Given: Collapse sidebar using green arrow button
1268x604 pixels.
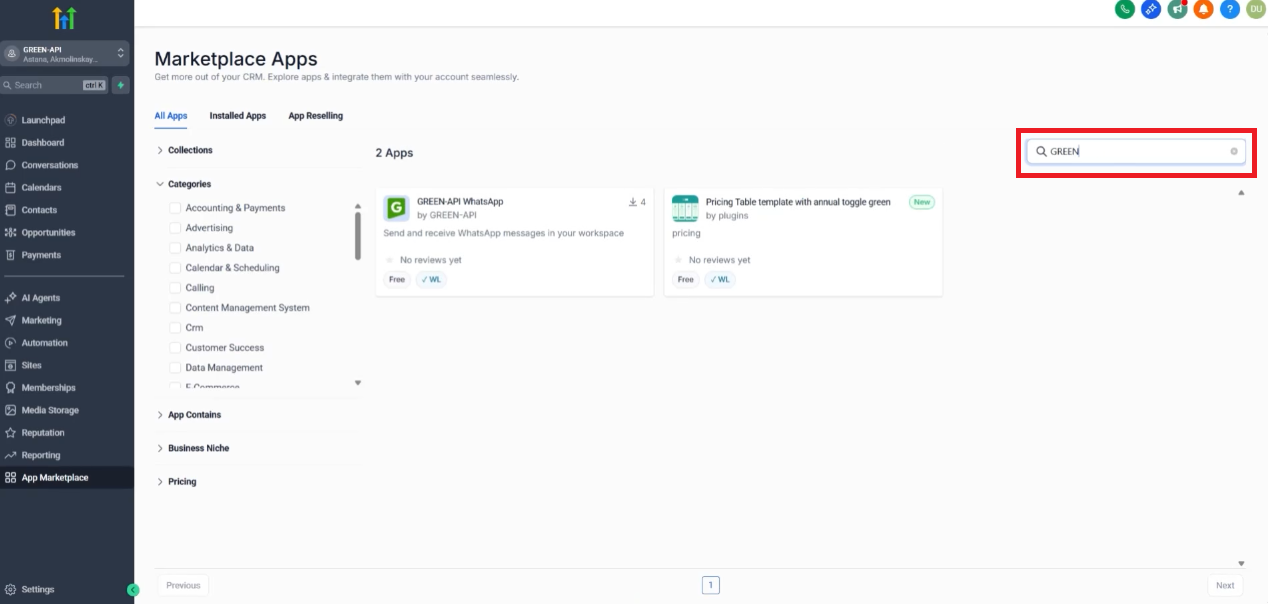Looking at the screenshot, I should coord(133,590).
